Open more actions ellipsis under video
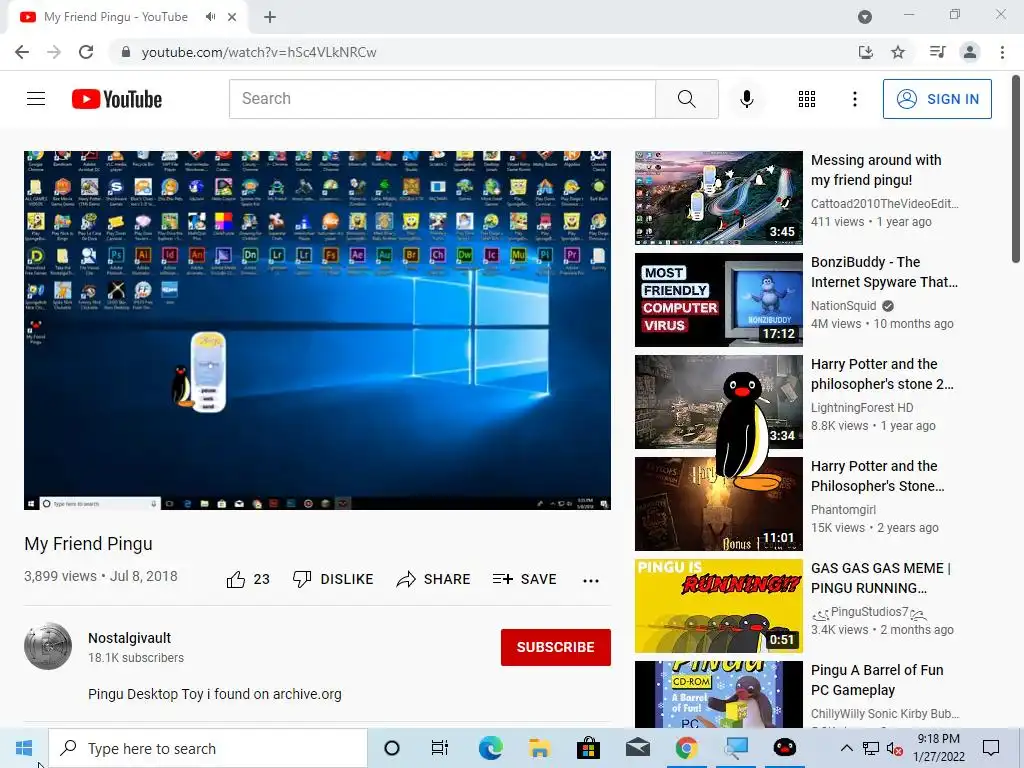 click(x=590, y=581)
